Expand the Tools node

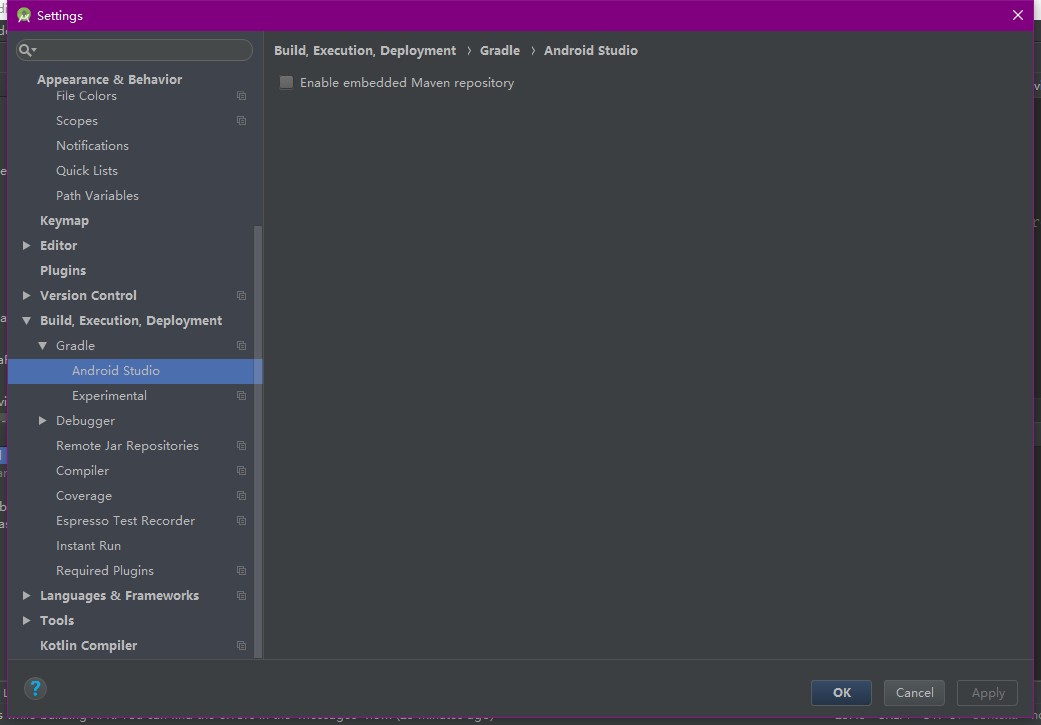tap(27, 621)
